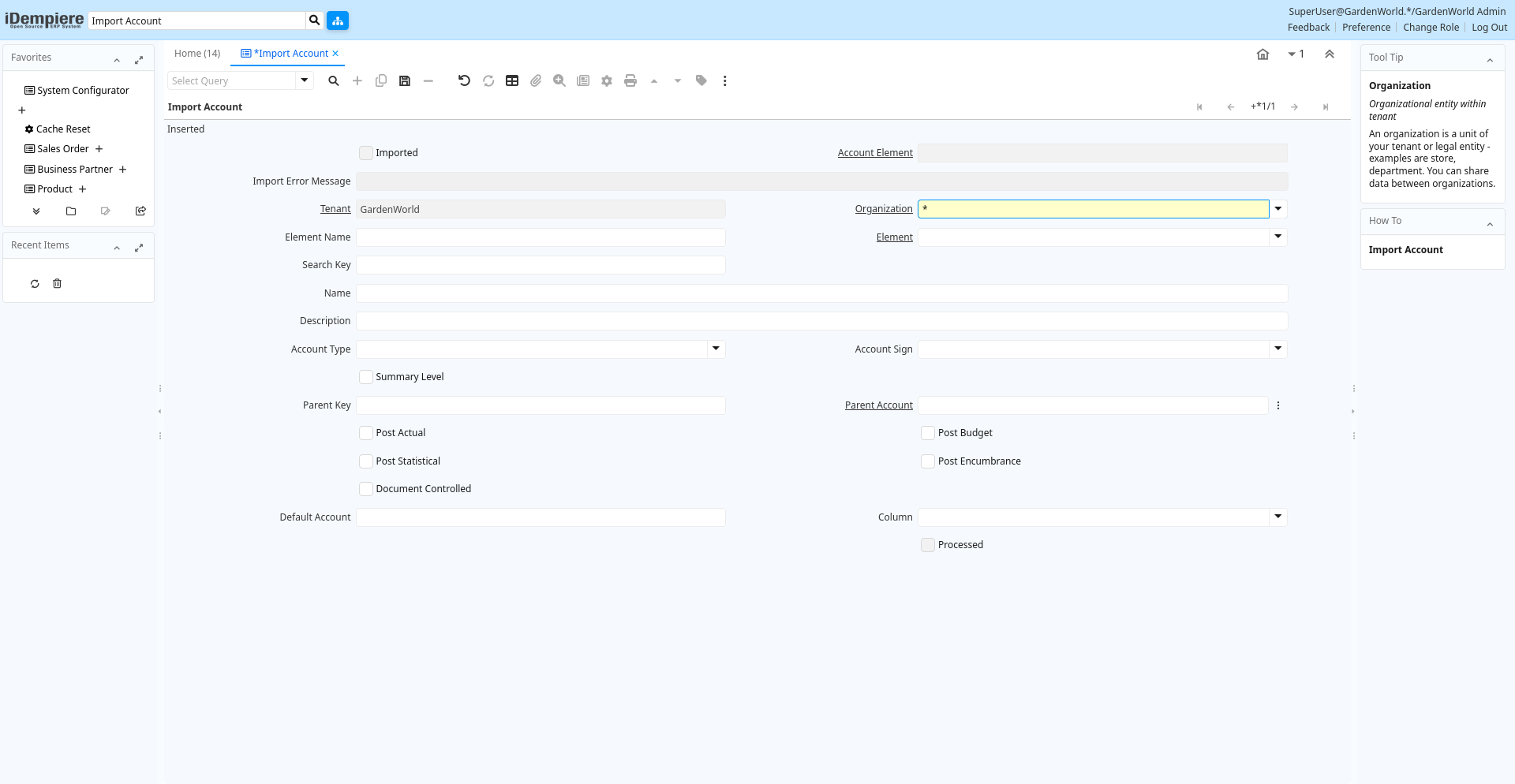Click the Print icon in toolbar

630,80
